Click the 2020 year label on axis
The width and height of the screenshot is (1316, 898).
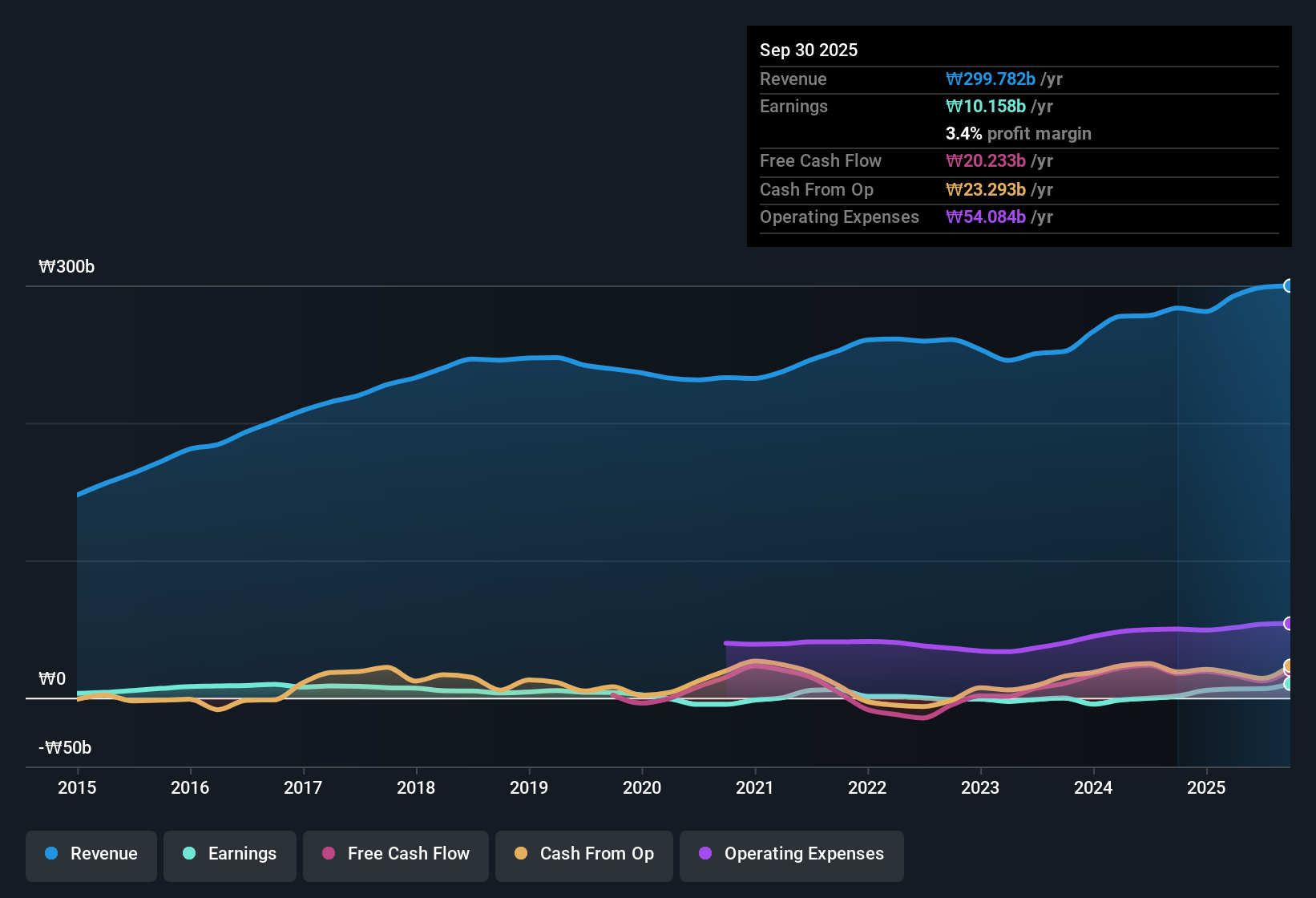pyautogui.click(x=642, y=788)
